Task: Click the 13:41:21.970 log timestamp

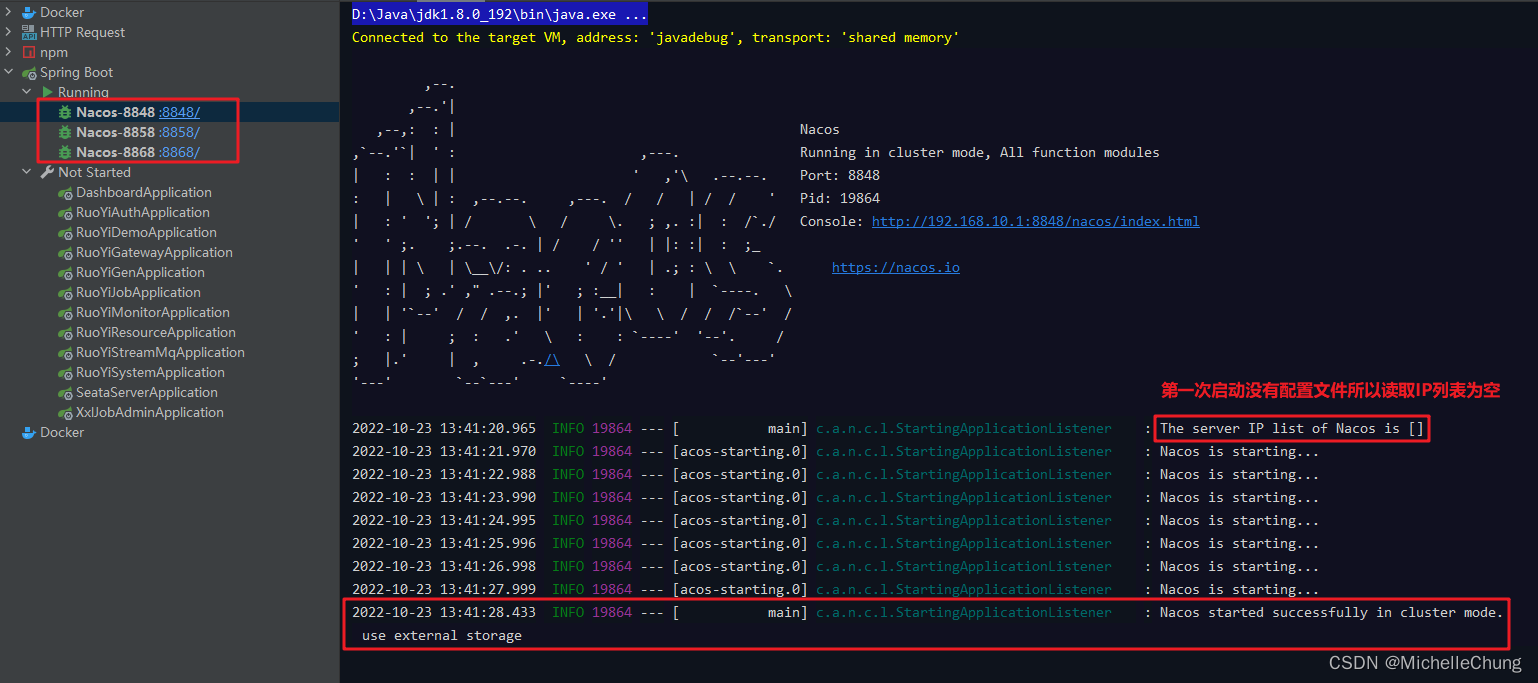Action: click(x=444, y=451)
